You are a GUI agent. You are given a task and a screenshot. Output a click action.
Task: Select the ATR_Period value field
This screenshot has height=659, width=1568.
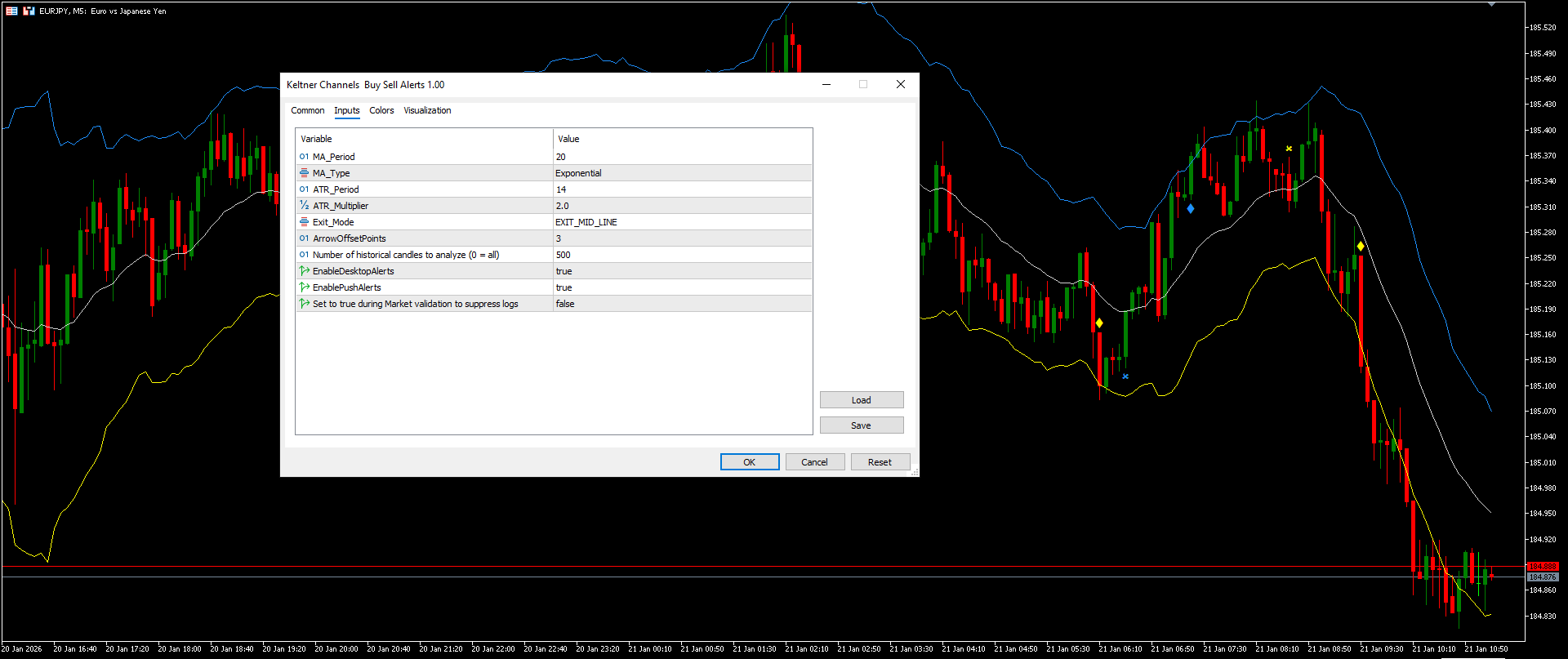682,189
